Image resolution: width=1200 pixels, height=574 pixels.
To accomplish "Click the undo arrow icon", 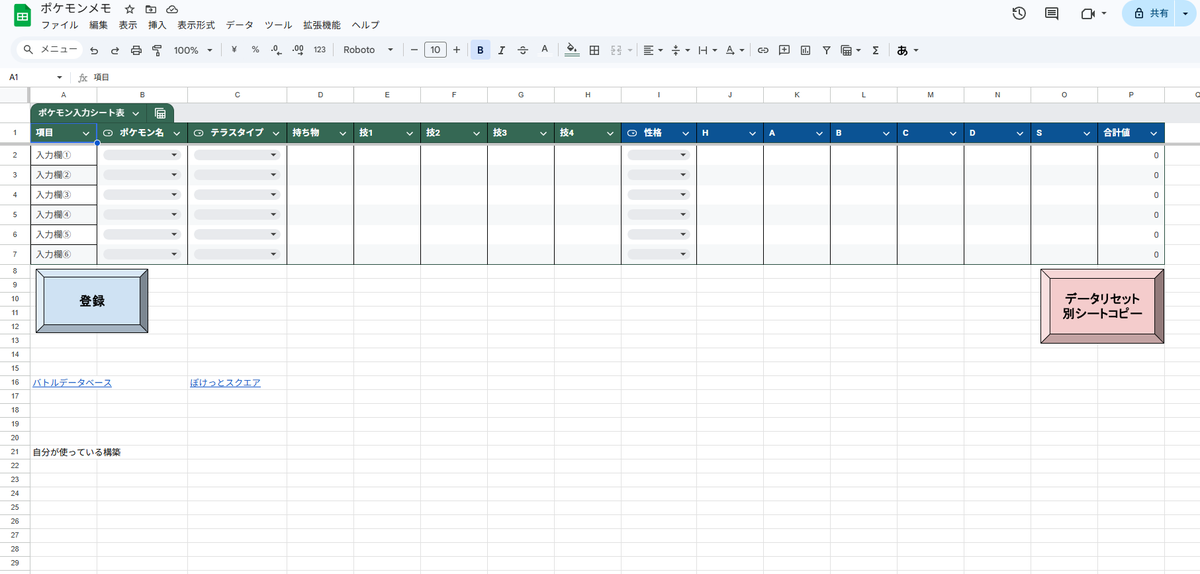I will 94,49.
